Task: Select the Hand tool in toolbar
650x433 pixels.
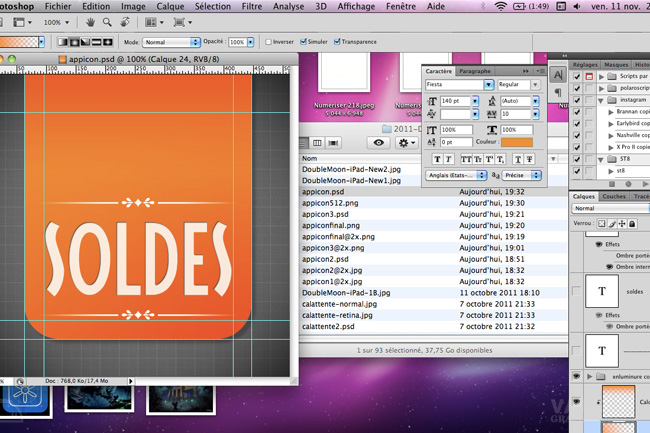Action: tap(90, 22)
